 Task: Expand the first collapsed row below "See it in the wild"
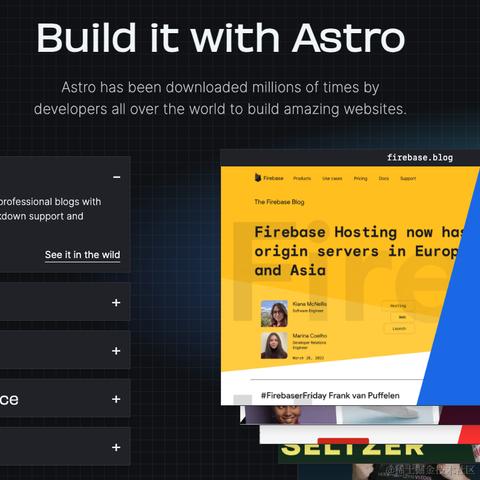tap(116, 302)
